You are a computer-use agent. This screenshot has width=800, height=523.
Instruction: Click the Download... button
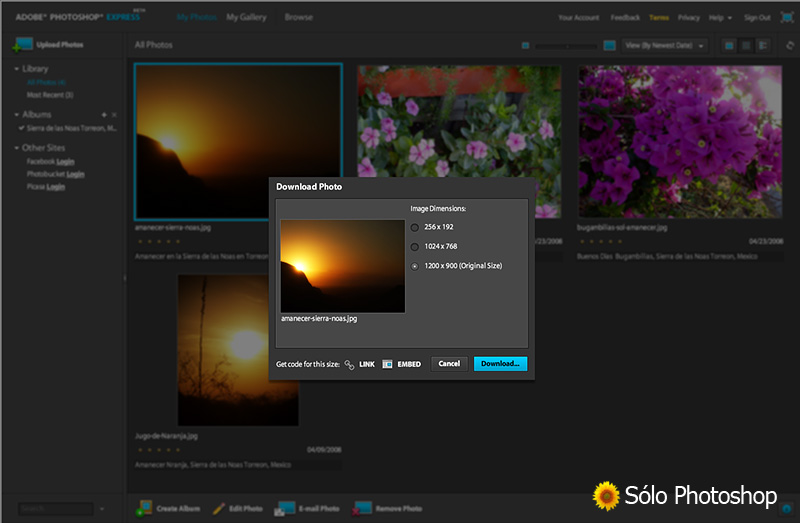500,364
